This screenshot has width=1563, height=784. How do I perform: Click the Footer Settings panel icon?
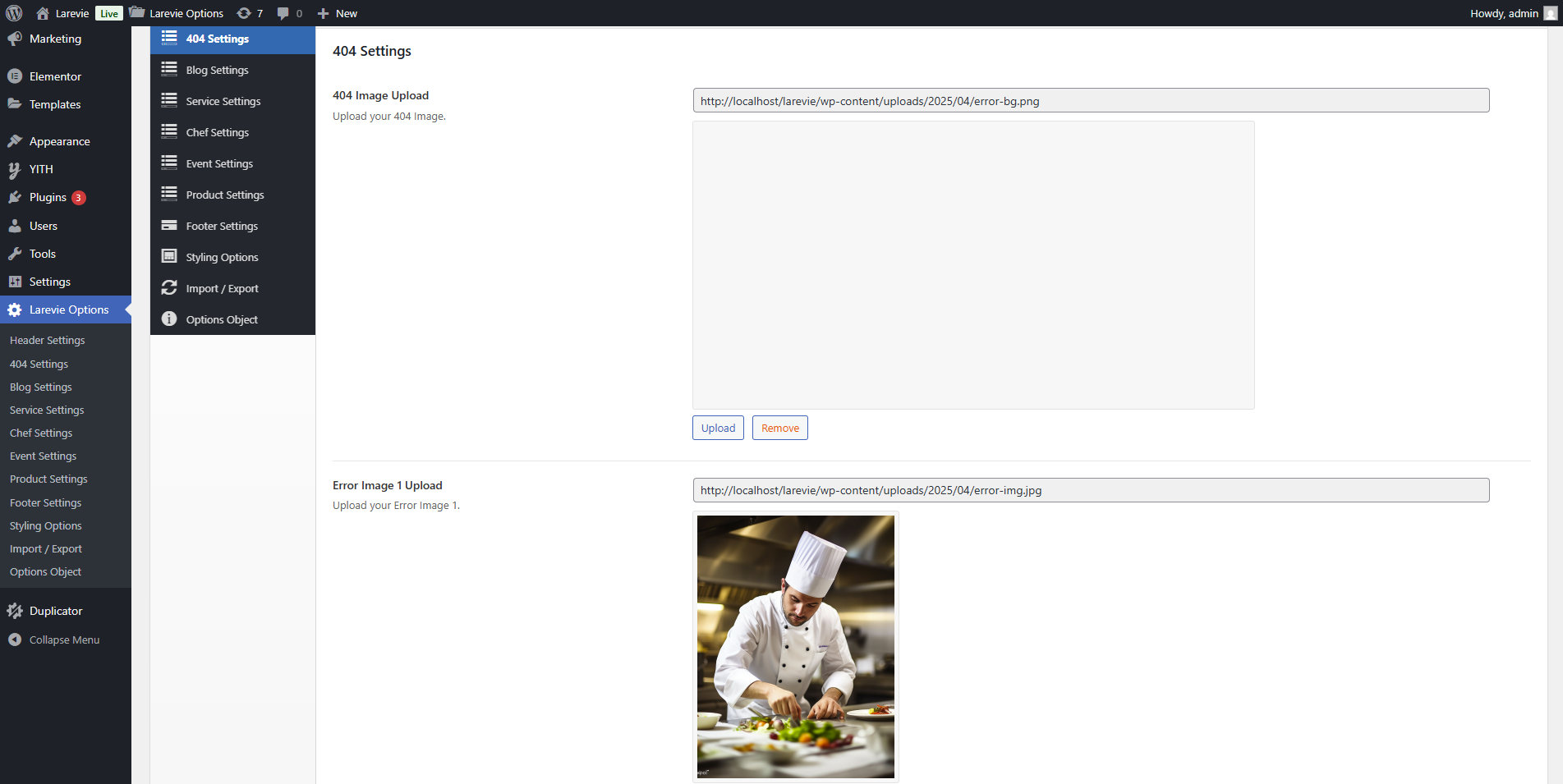pos(169,225)
